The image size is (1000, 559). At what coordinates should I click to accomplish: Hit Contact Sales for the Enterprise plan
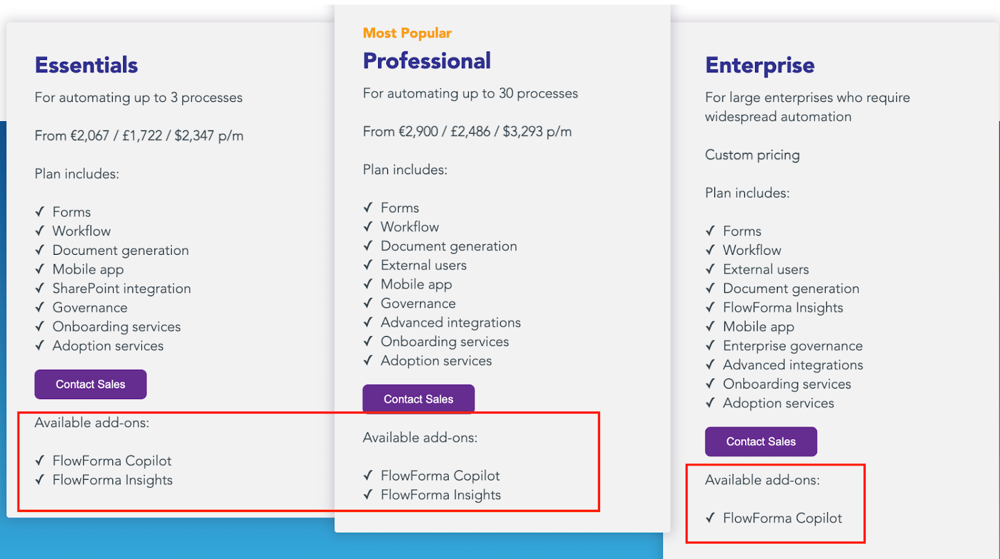point(760,441)
